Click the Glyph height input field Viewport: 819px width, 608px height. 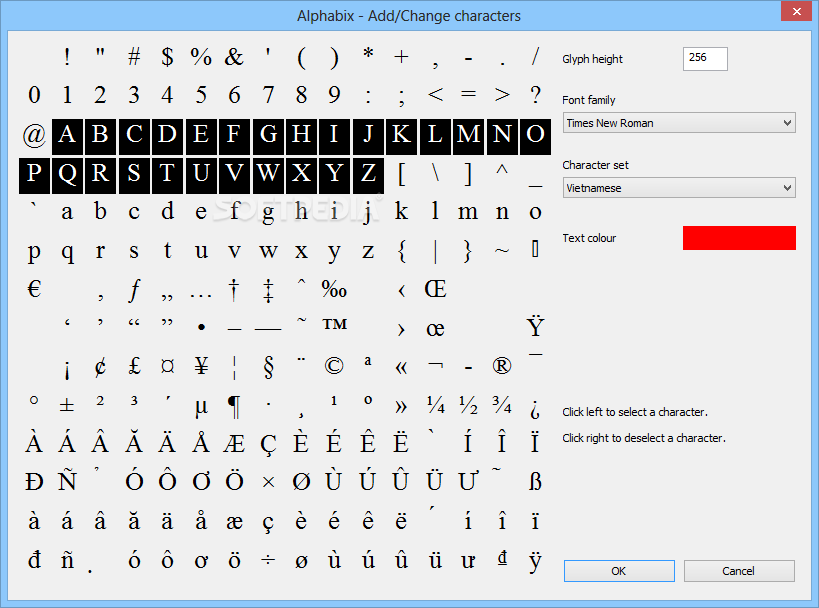pos(705,59)
